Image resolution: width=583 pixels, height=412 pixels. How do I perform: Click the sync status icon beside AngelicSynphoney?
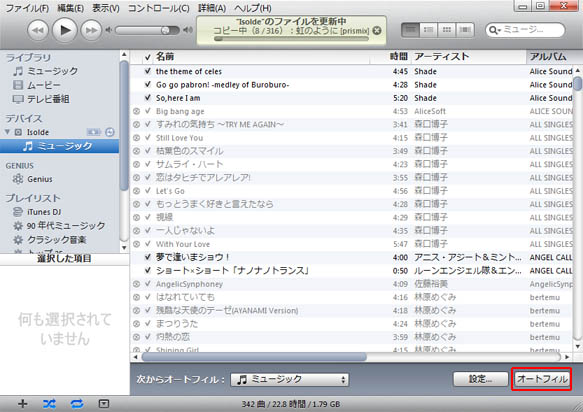point(136,284)
